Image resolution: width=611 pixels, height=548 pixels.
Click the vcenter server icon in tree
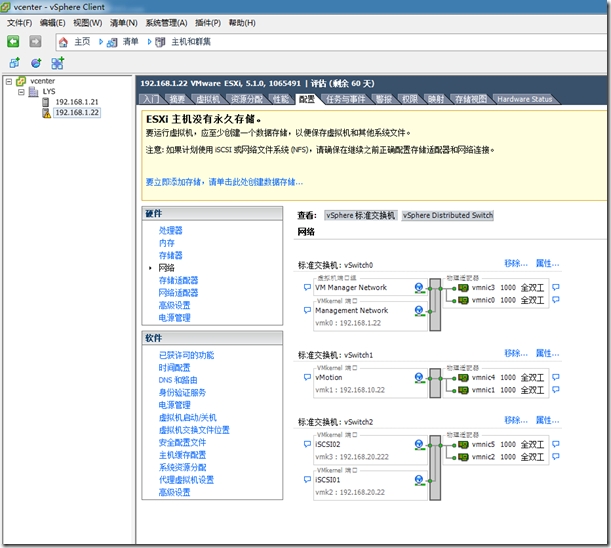(x=21, y=81)
